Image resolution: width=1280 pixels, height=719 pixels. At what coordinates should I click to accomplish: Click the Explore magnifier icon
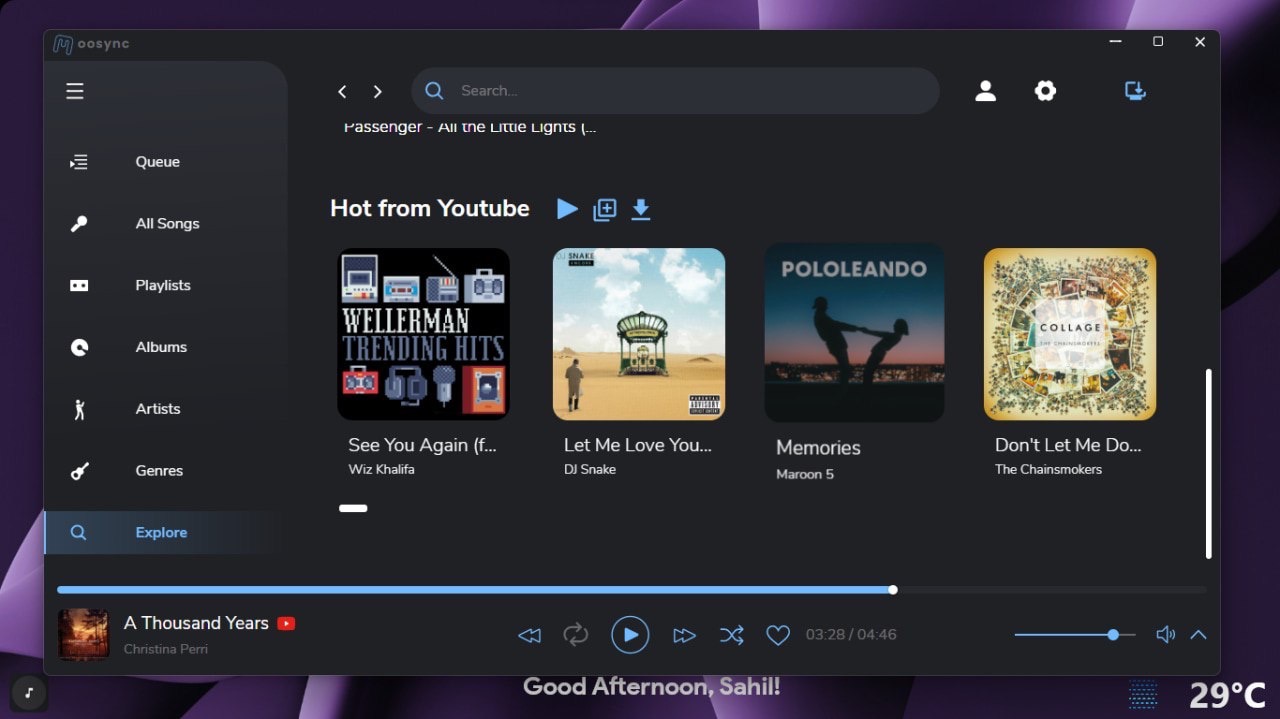78,533
